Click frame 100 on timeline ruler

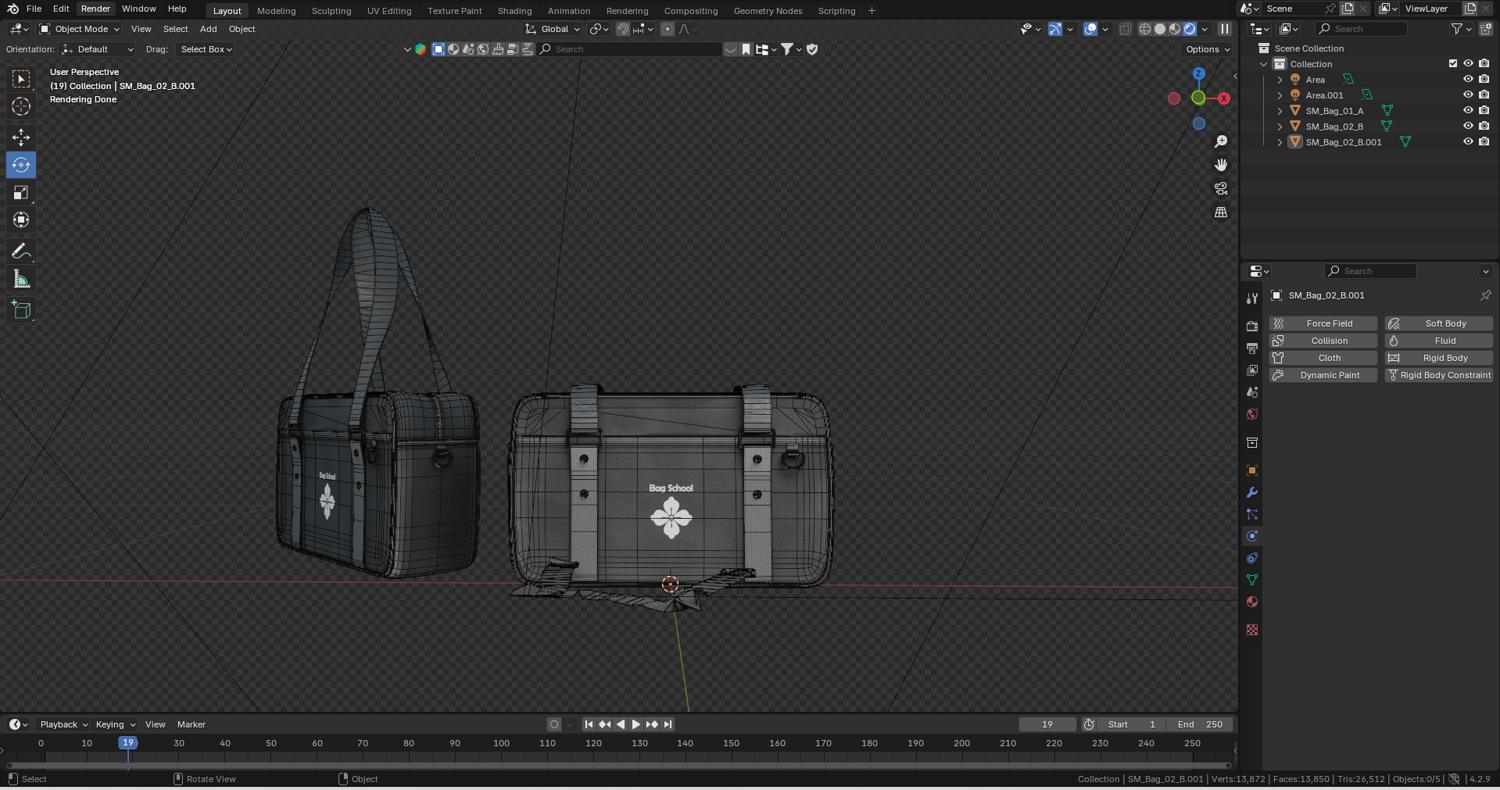click(501, 743)
